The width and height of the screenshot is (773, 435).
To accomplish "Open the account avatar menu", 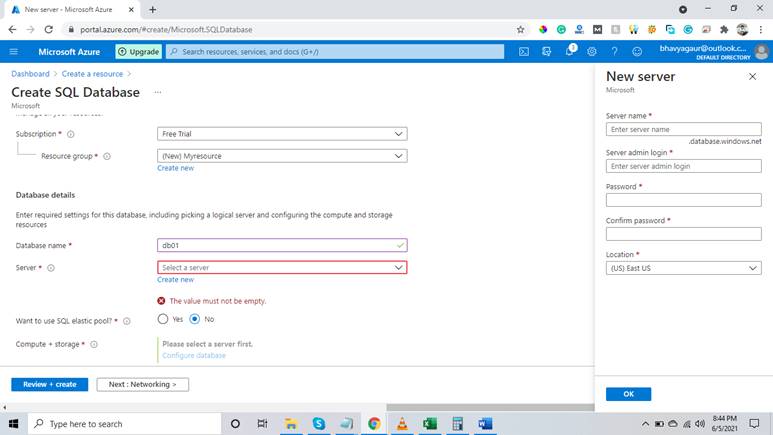I will (x=761, y=51).
